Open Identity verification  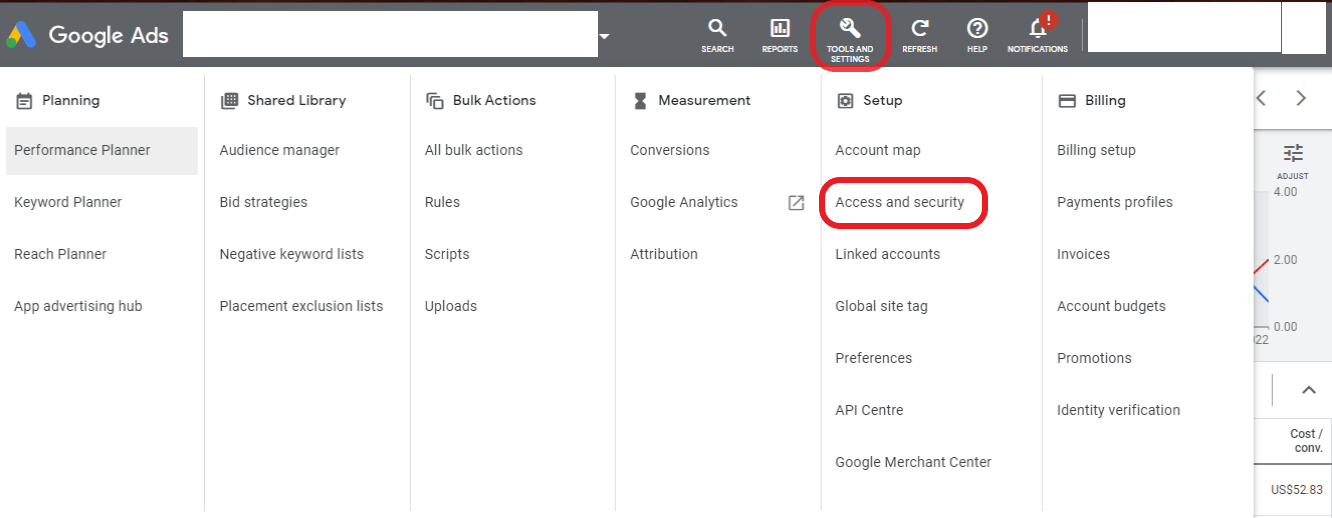pyautogui.click(x=1118, y=410)
